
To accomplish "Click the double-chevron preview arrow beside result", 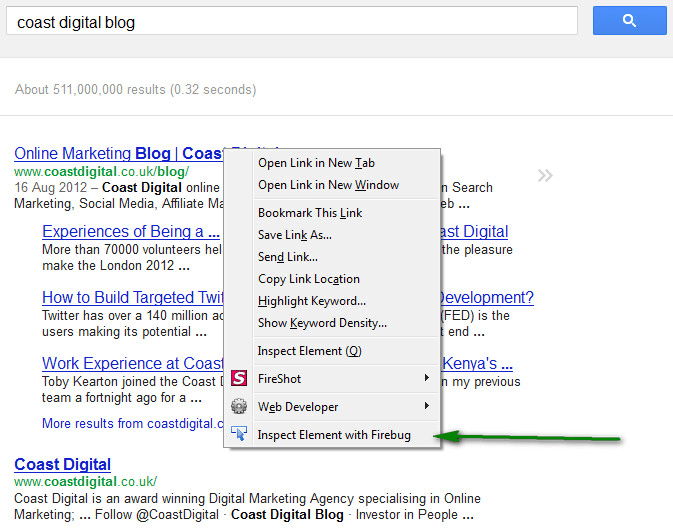I will pos(545,176).
